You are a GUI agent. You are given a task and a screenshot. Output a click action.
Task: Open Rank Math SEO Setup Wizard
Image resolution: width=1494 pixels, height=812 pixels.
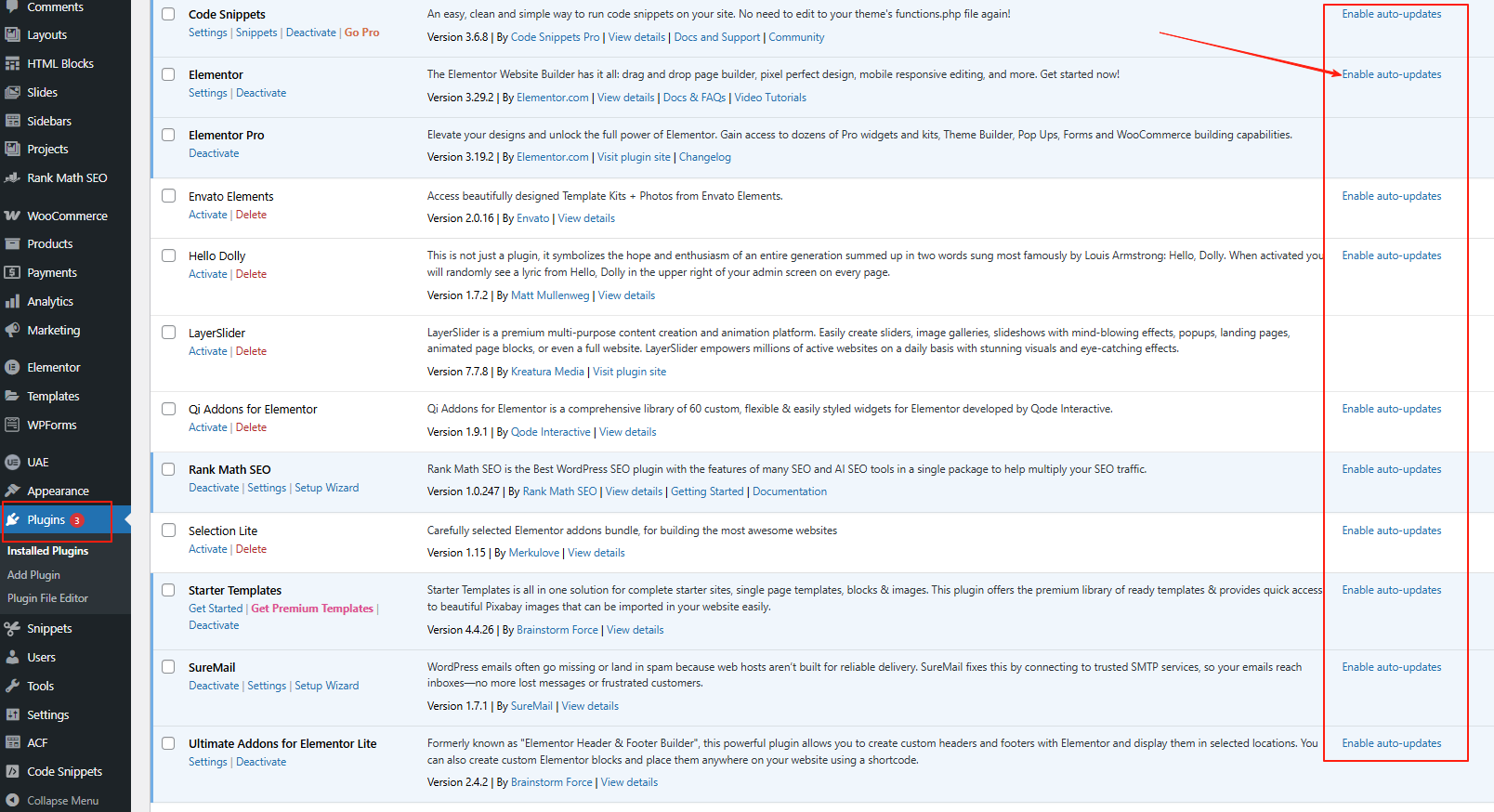tap(327, 488)
